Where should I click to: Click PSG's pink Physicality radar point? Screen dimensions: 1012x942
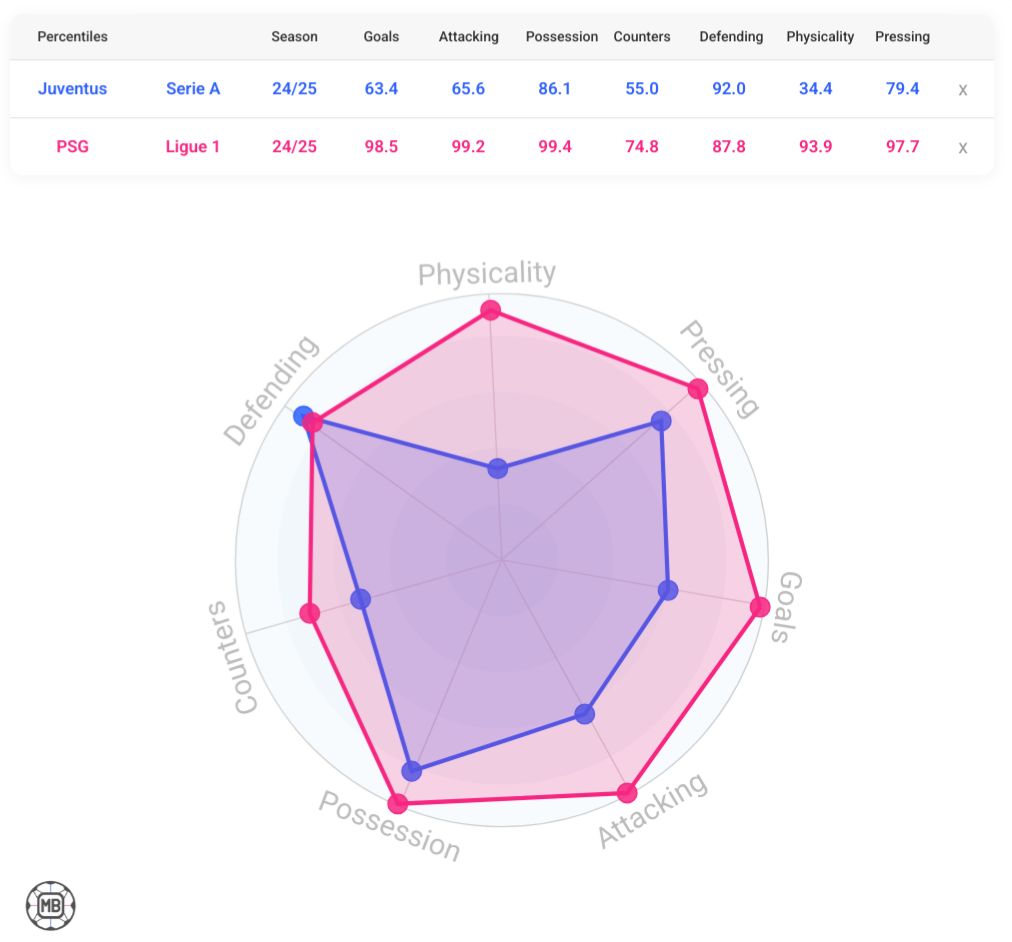pyautogui.click(x=491, y=310)
